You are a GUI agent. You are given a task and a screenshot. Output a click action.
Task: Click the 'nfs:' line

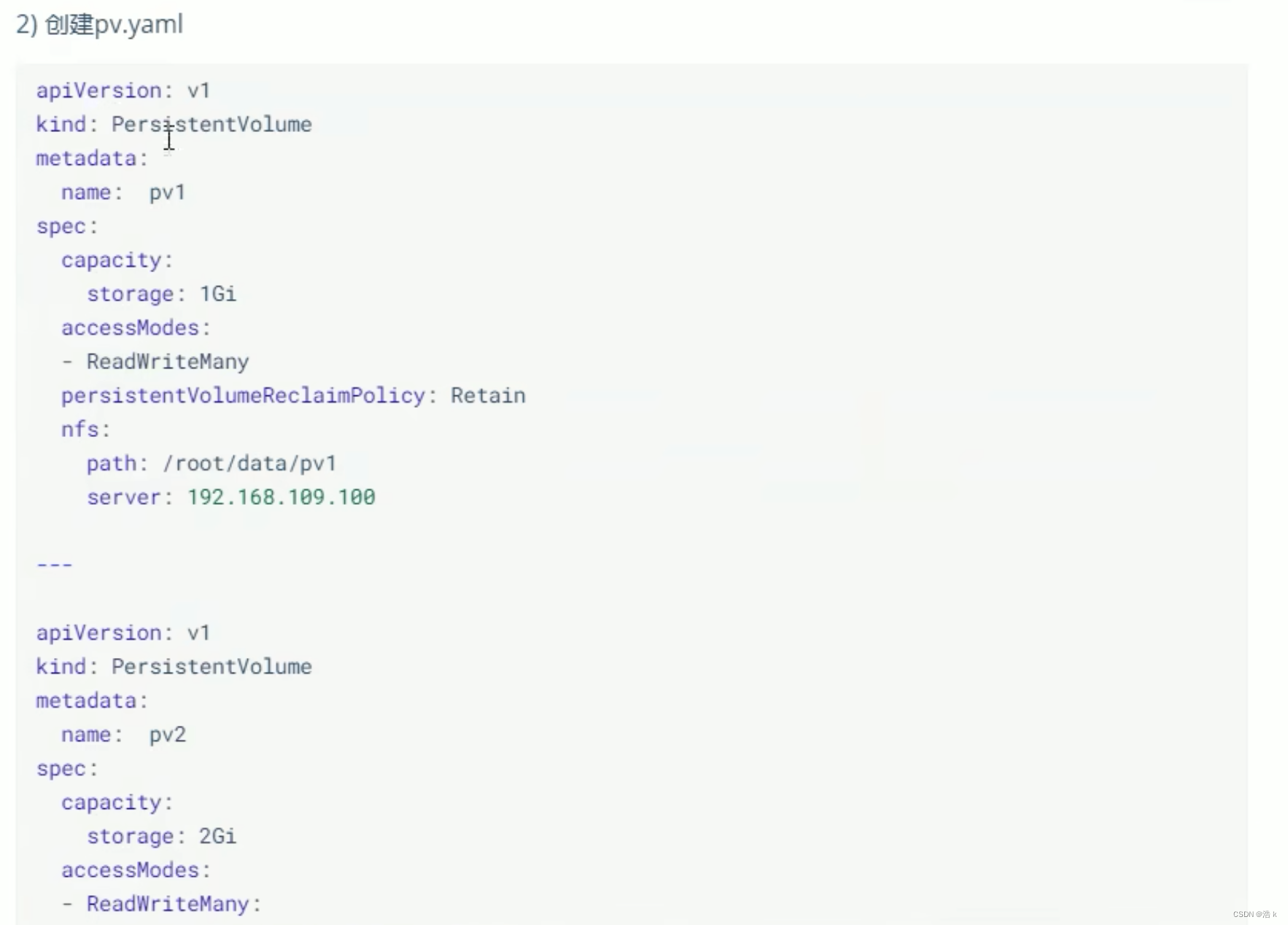point(85,429)
